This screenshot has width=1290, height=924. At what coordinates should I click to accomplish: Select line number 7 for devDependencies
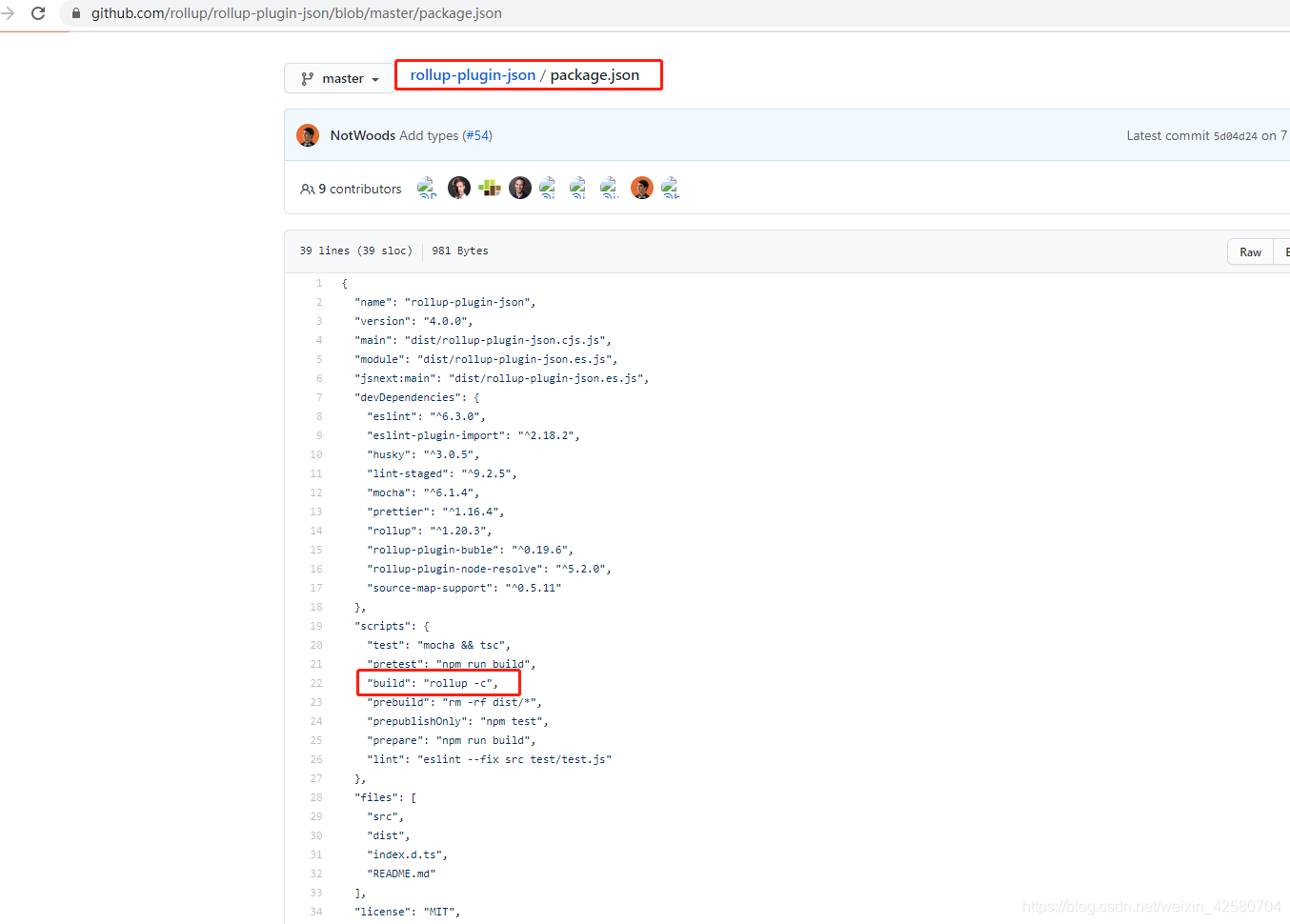click(319, 397)
